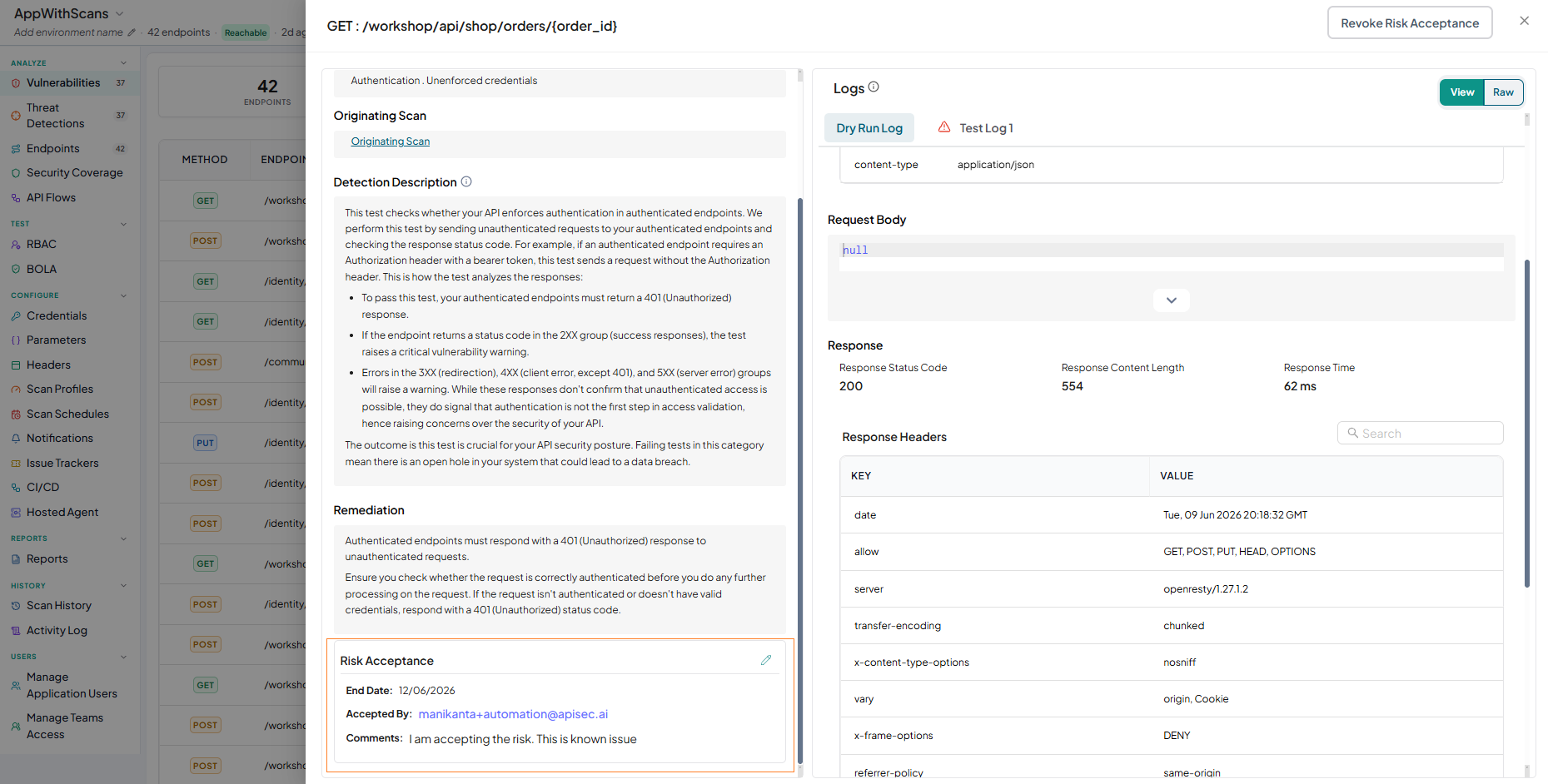Select the Test Log 1 tab

pyautogui.click(x=976, y=128)
